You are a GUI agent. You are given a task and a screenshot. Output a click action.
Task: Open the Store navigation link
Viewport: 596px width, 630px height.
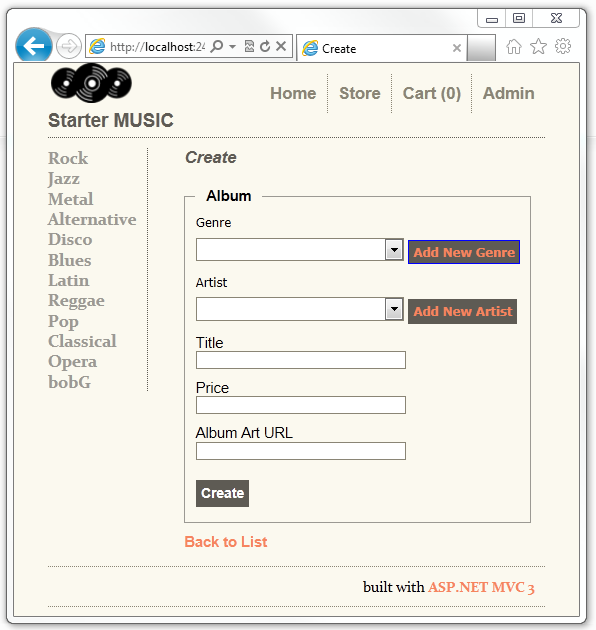(360, 93)
